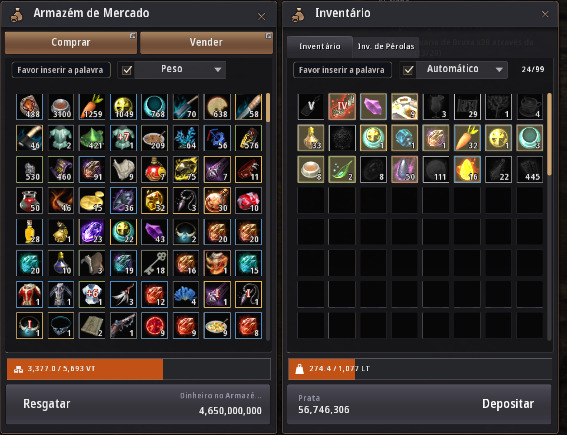Select the gold coin pile item with 45

tap(92, 200)
